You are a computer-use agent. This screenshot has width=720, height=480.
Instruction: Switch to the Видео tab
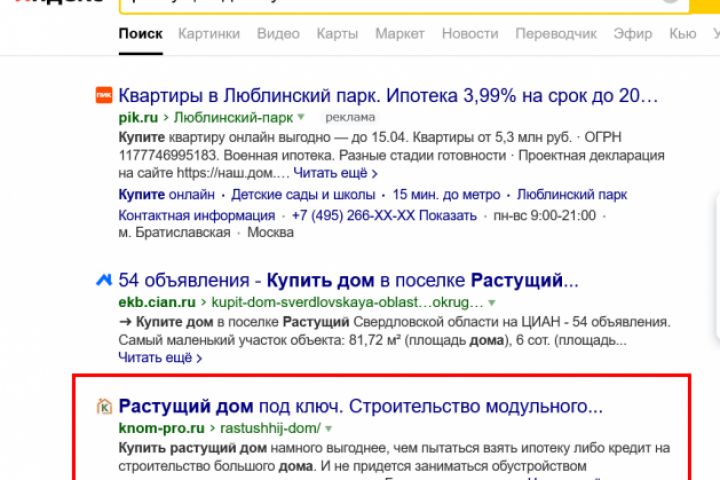pos(278,34)
